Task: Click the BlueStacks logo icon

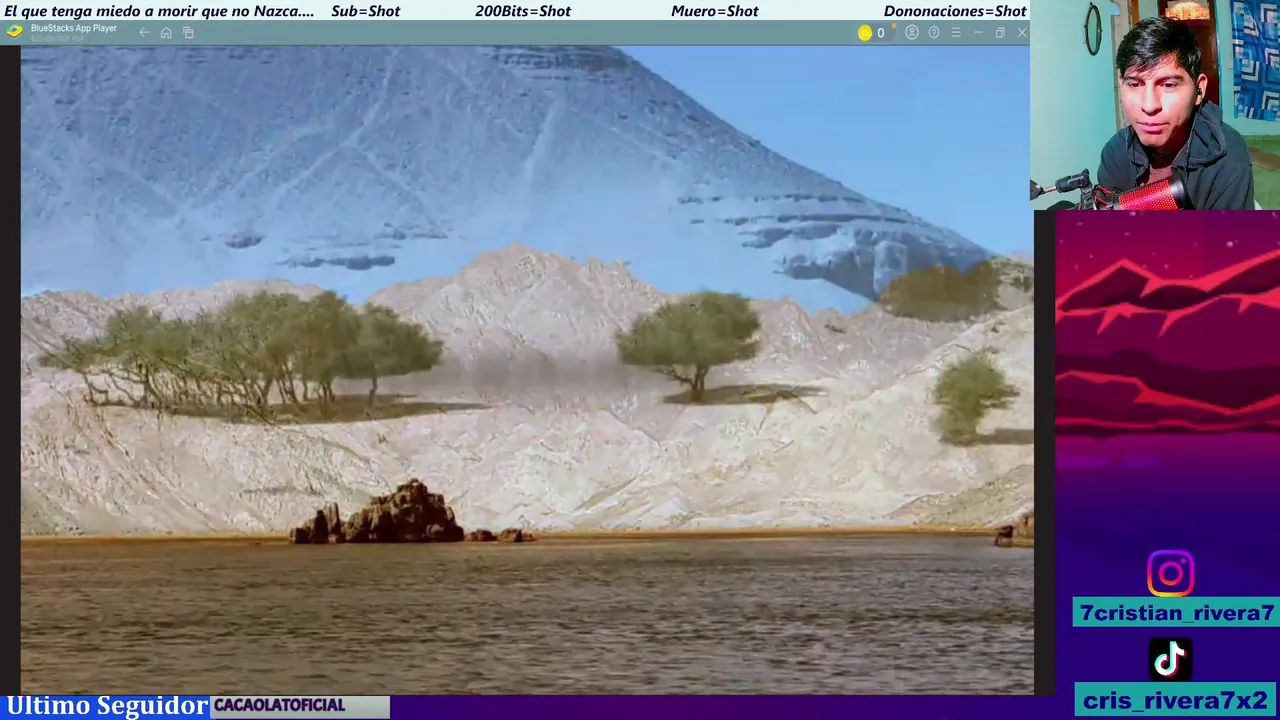Action: (14, 31)
